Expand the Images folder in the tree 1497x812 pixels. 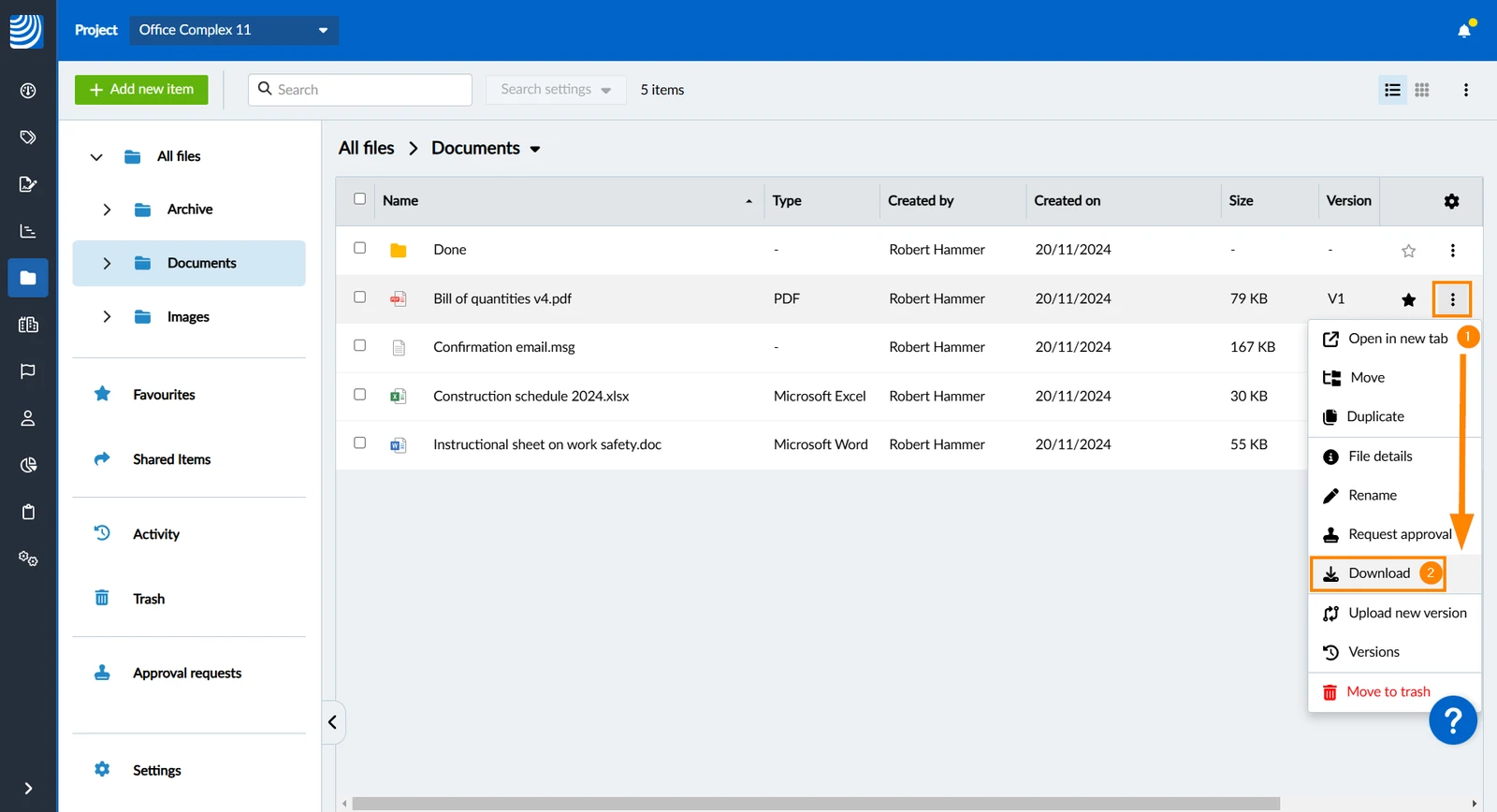(107, 317)
